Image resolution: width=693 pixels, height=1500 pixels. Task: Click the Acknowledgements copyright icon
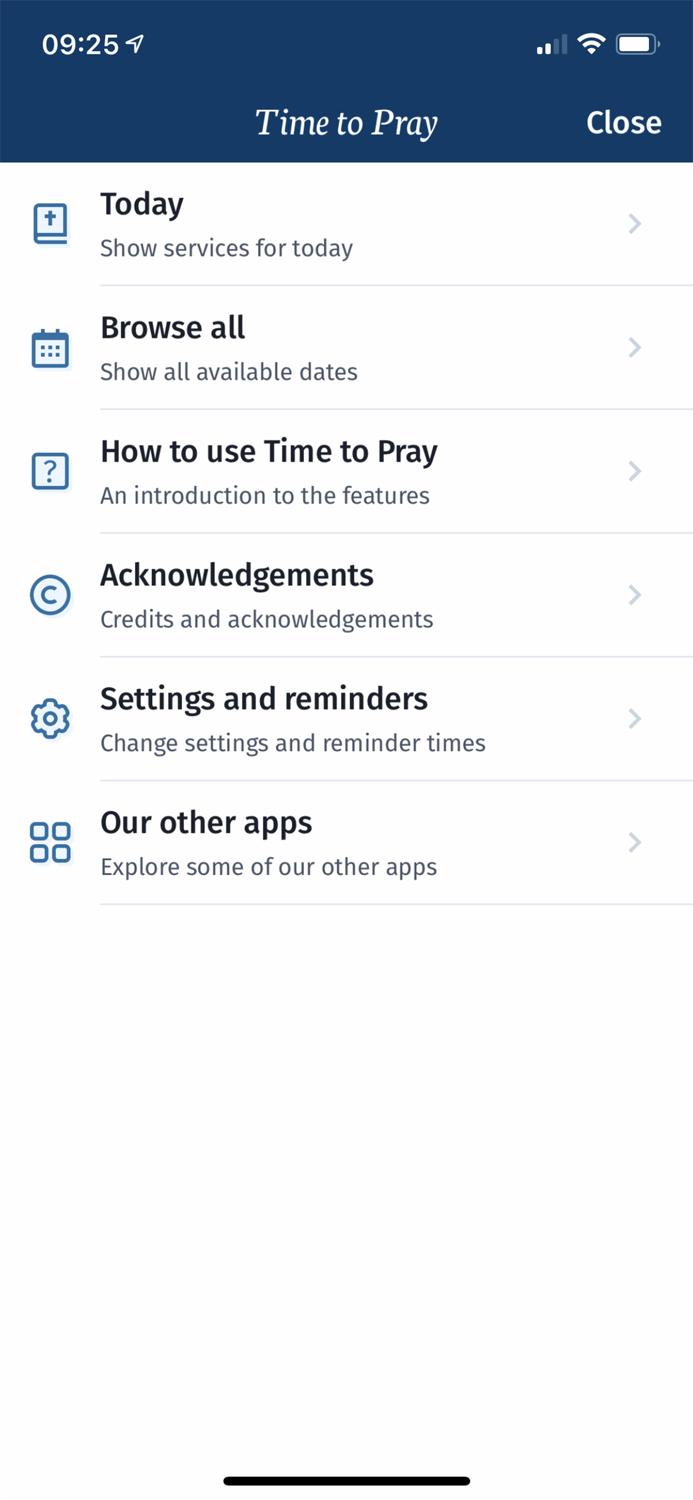coord(50,595)
